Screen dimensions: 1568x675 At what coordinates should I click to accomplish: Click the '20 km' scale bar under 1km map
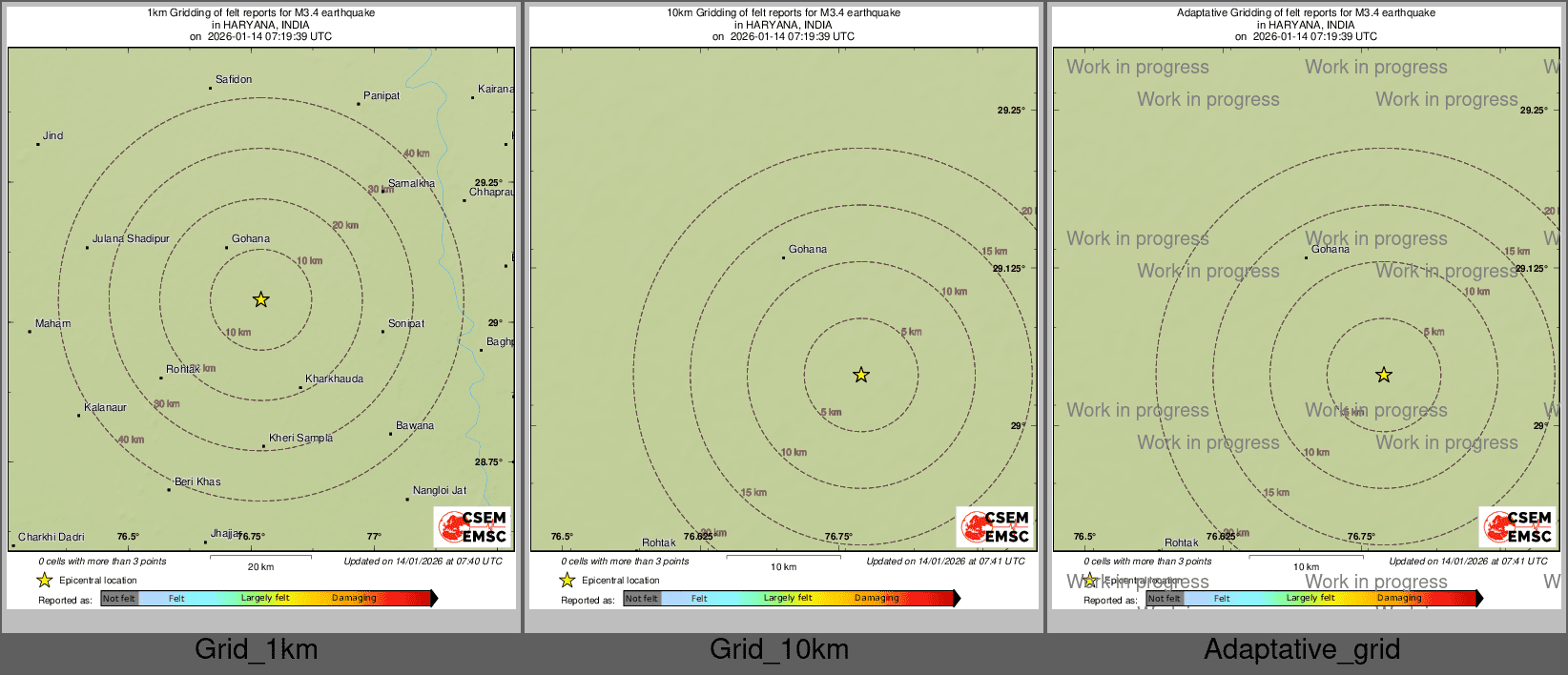260,562
